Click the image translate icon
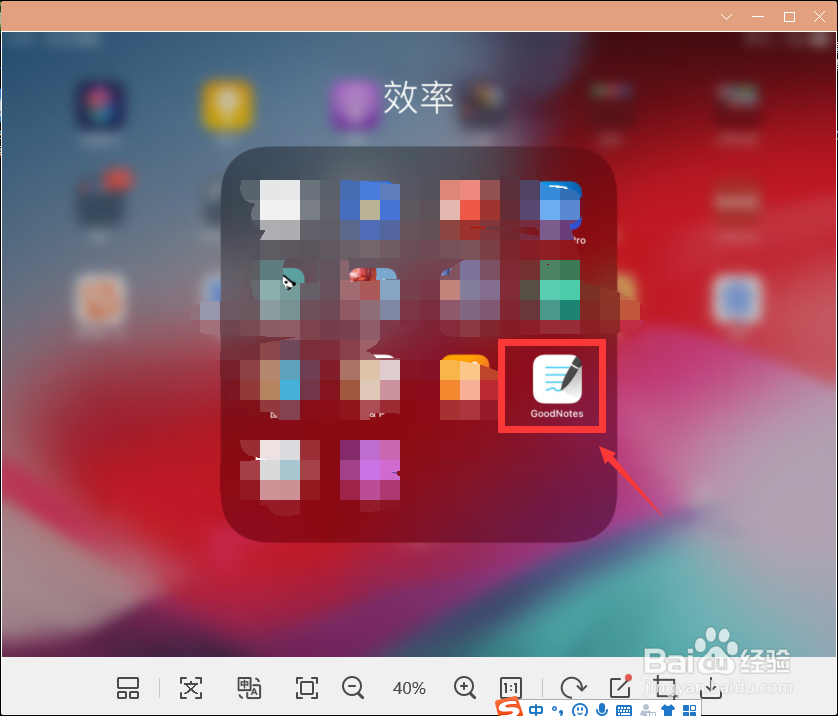The image size is (838, 716). tap(249, 688)
